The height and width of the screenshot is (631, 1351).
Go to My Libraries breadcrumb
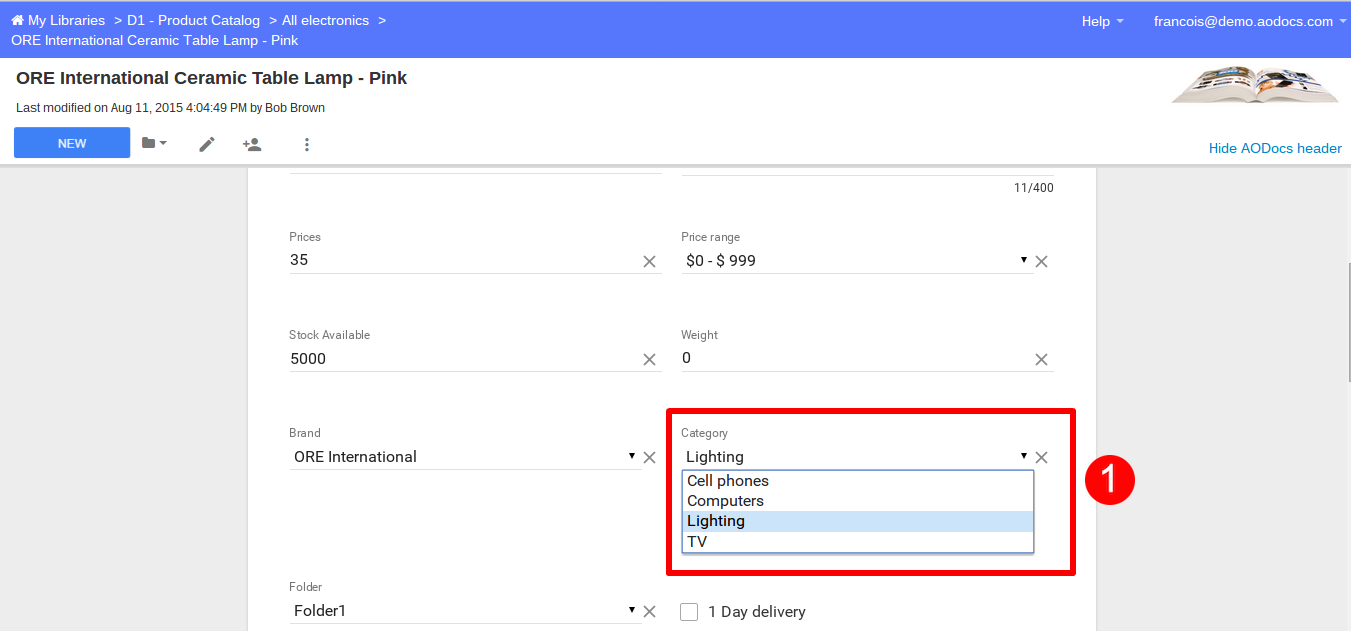pos(66,20)
